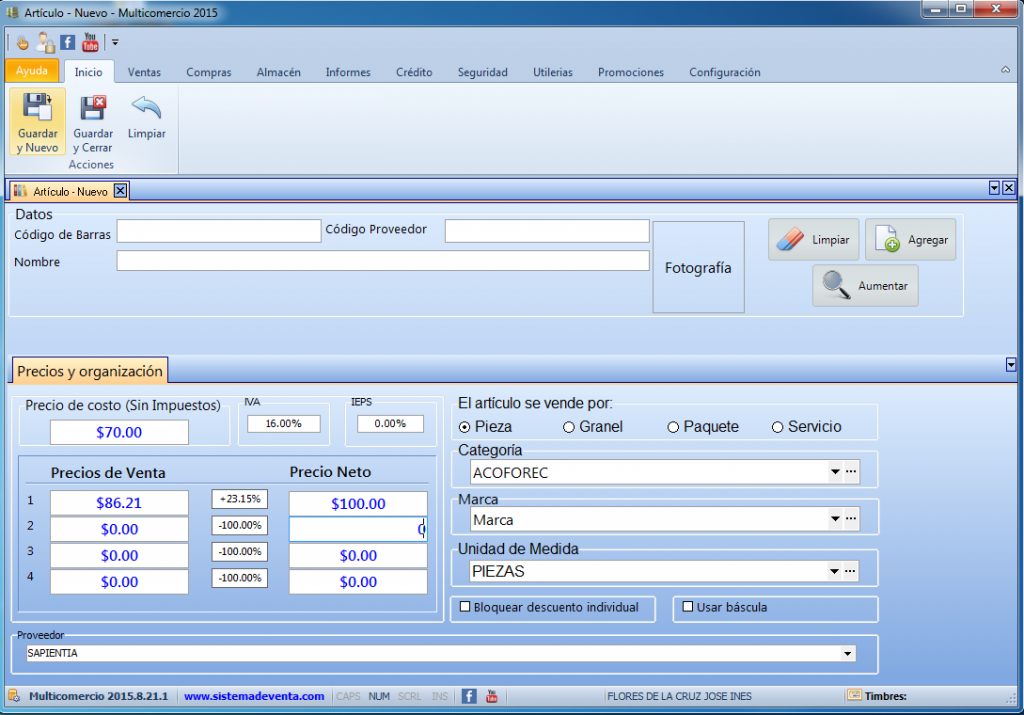Click ellipsis button next to Marca
The width and height of the screenshot is (1024, 715).
pyautogui.click(x=851, y=518)
